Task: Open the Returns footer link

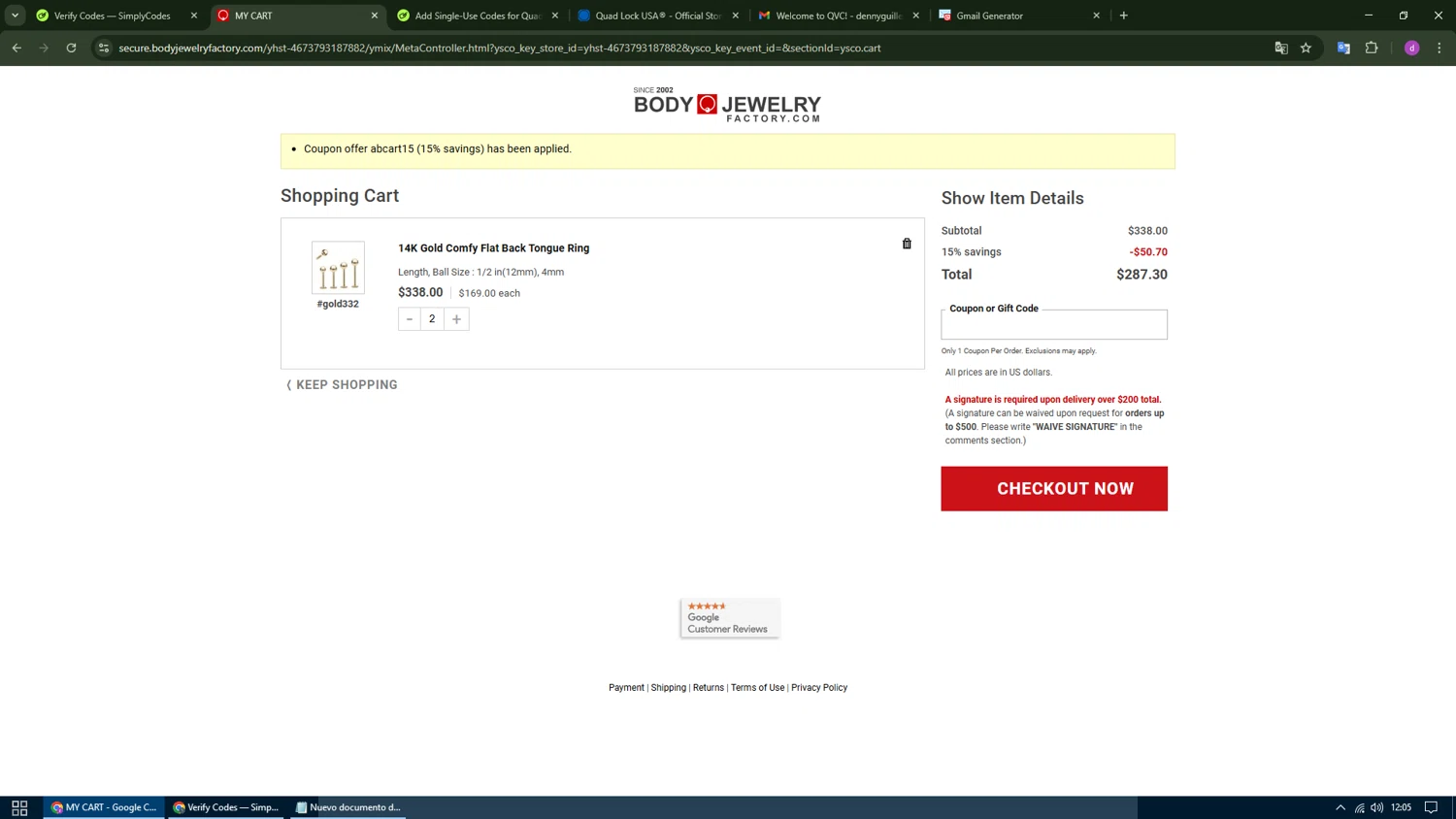Action: click(709, 688)
